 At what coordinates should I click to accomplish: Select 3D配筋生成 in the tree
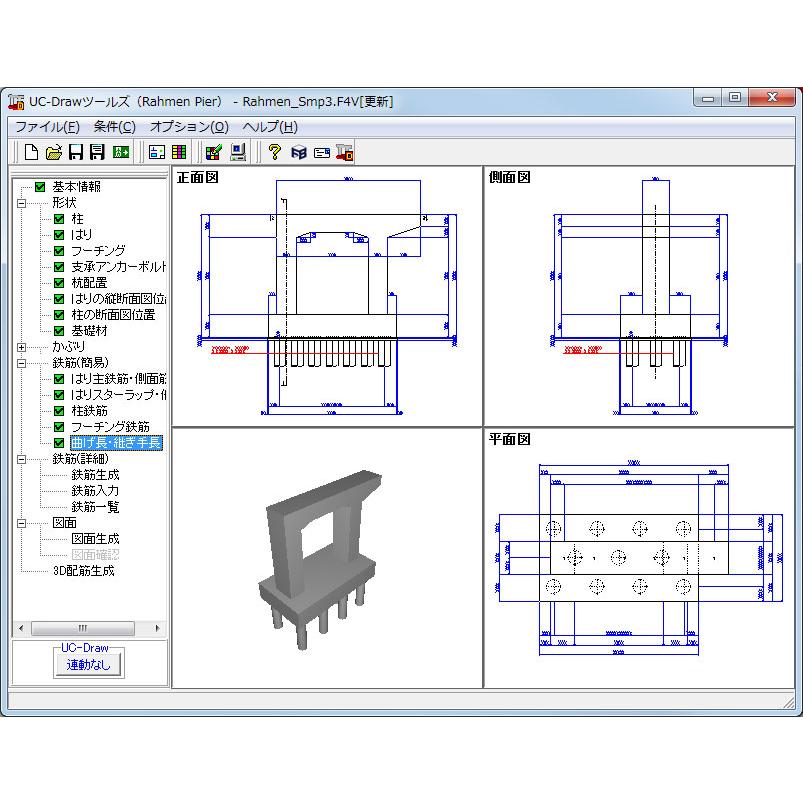83,571
